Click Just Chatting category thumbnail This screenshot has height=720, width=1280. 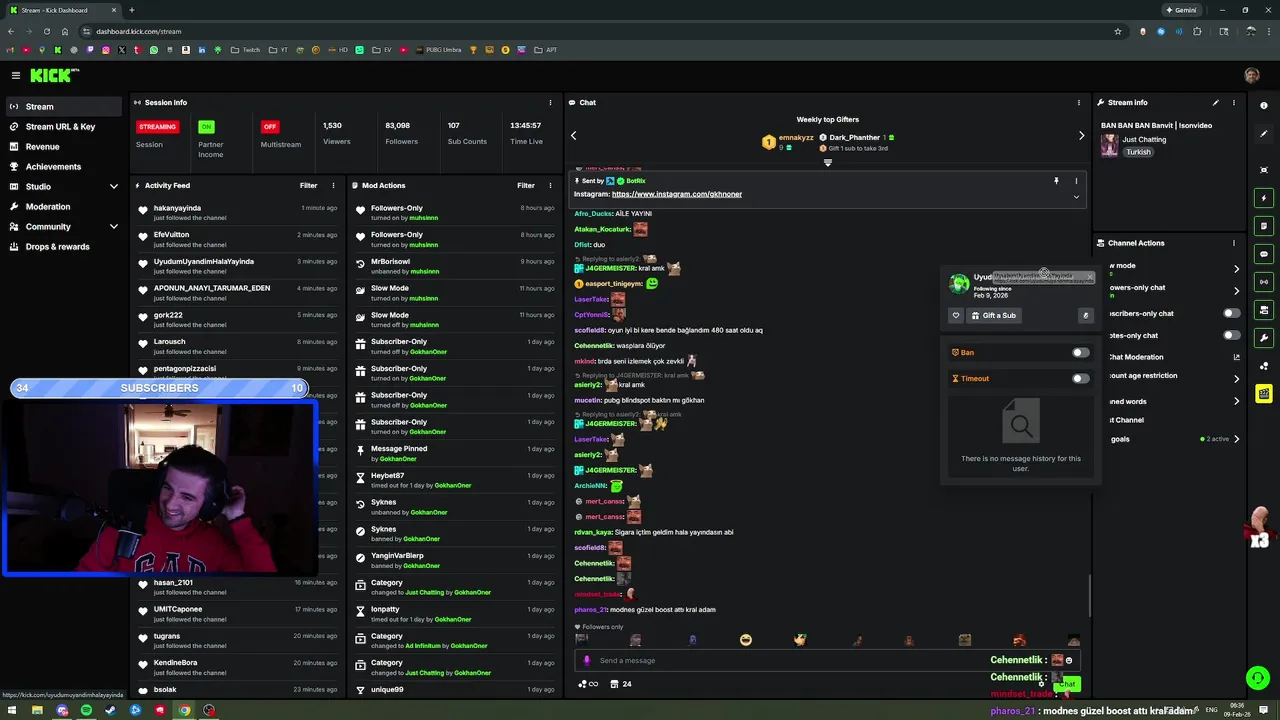(x=1109, y=146)
